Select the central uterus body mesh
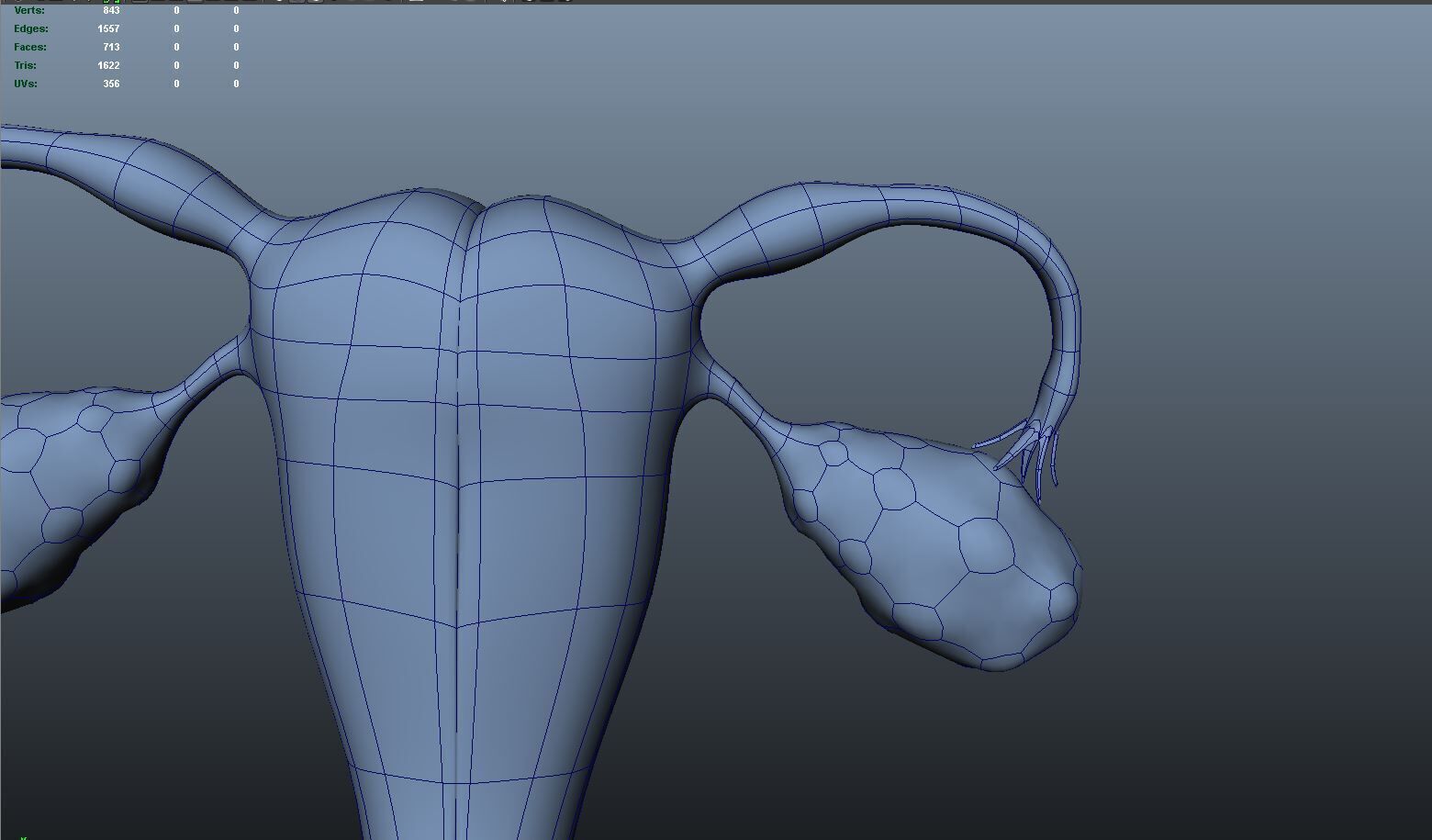Image resolution: width=1432 pixels, height=840 pixels. 468,514
